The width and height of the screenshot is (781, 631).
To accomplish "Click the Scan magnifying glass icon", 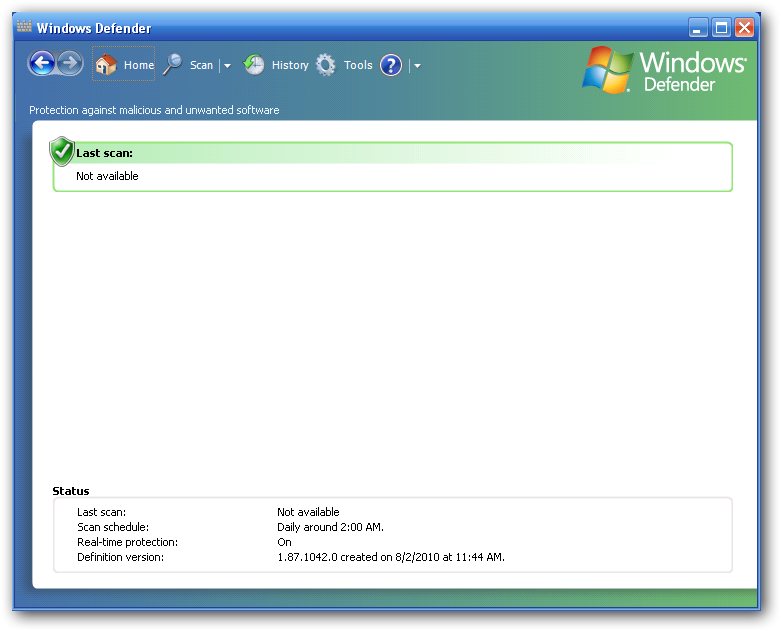I will pyautogui.click(x=173, y=65).
